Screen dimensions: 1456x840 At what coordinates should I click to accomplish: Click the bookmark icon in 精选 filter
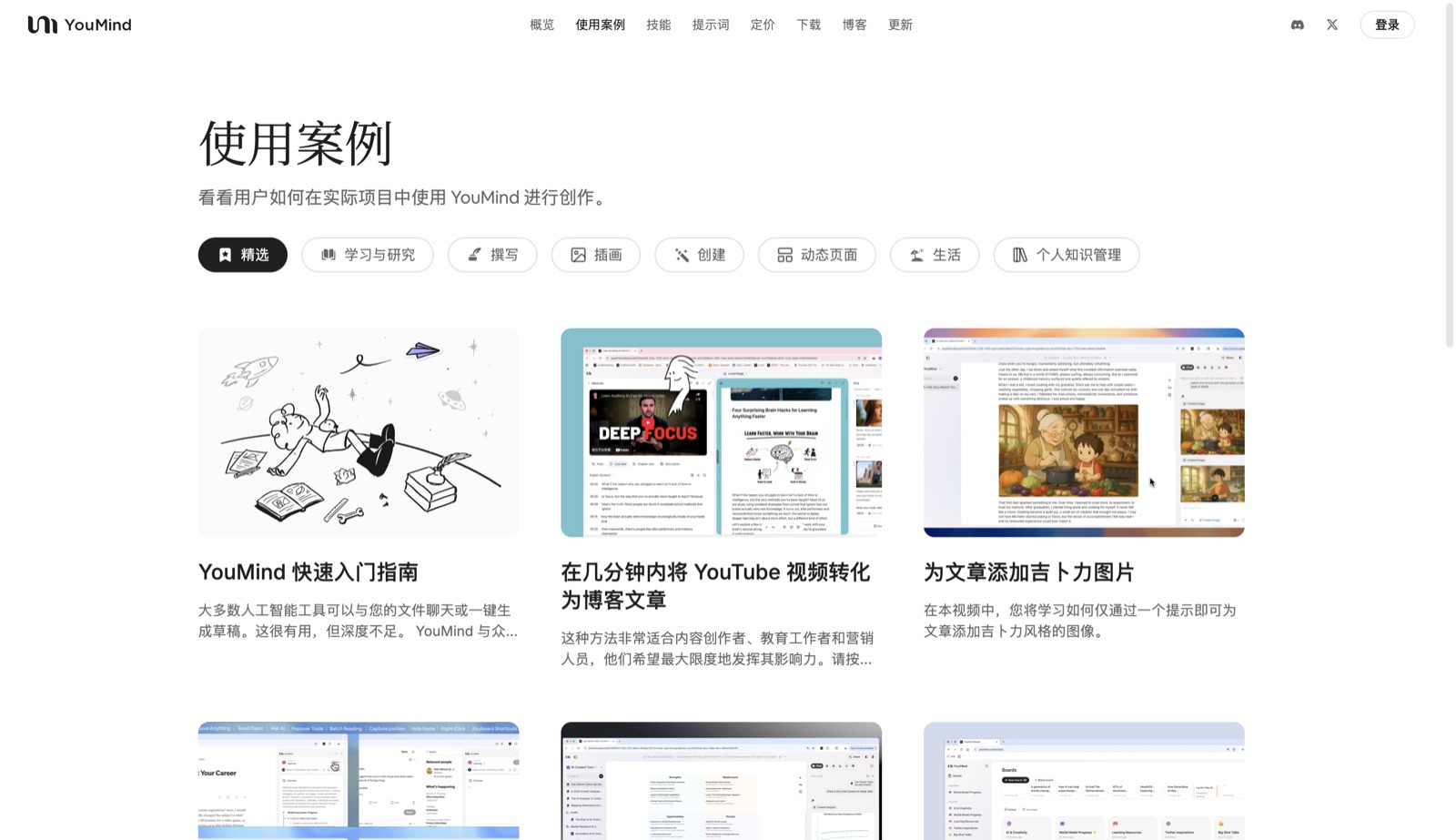(226, 255)
